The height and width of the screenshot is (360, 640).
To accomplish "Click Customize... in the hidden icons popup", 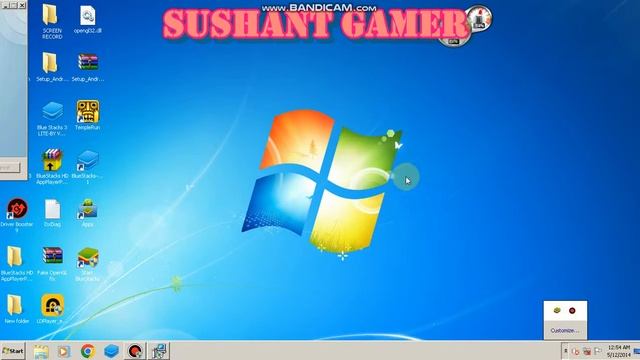I will click(565, 331).
